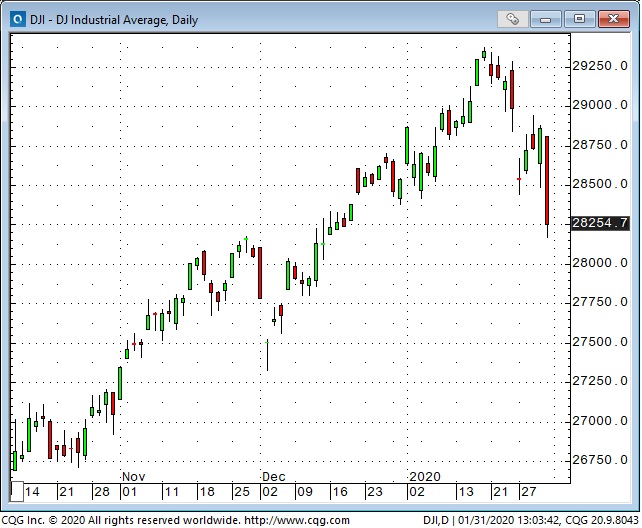Click the date label 09 on time axis

tap(305, 492)
